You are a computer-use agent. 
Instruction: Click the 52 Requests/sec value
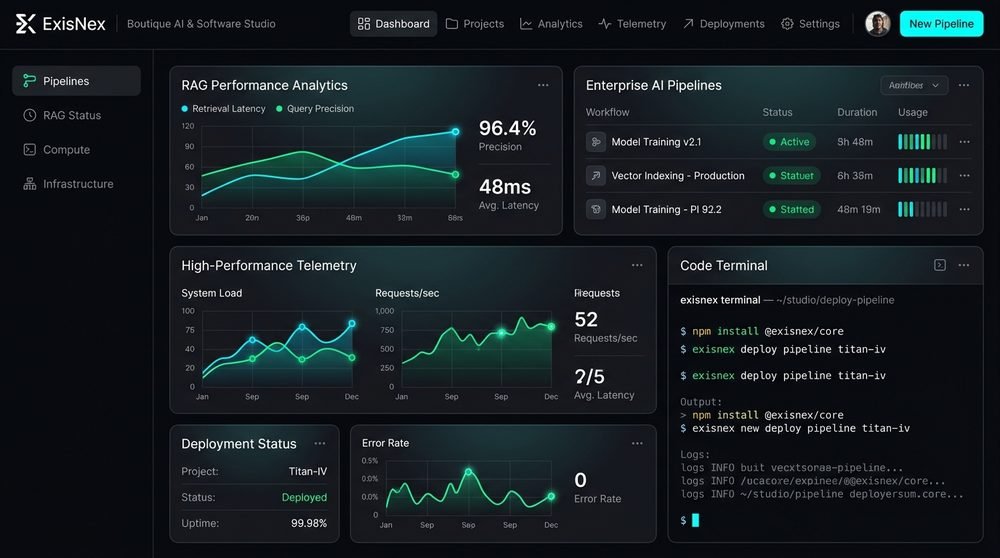(586, 319)
